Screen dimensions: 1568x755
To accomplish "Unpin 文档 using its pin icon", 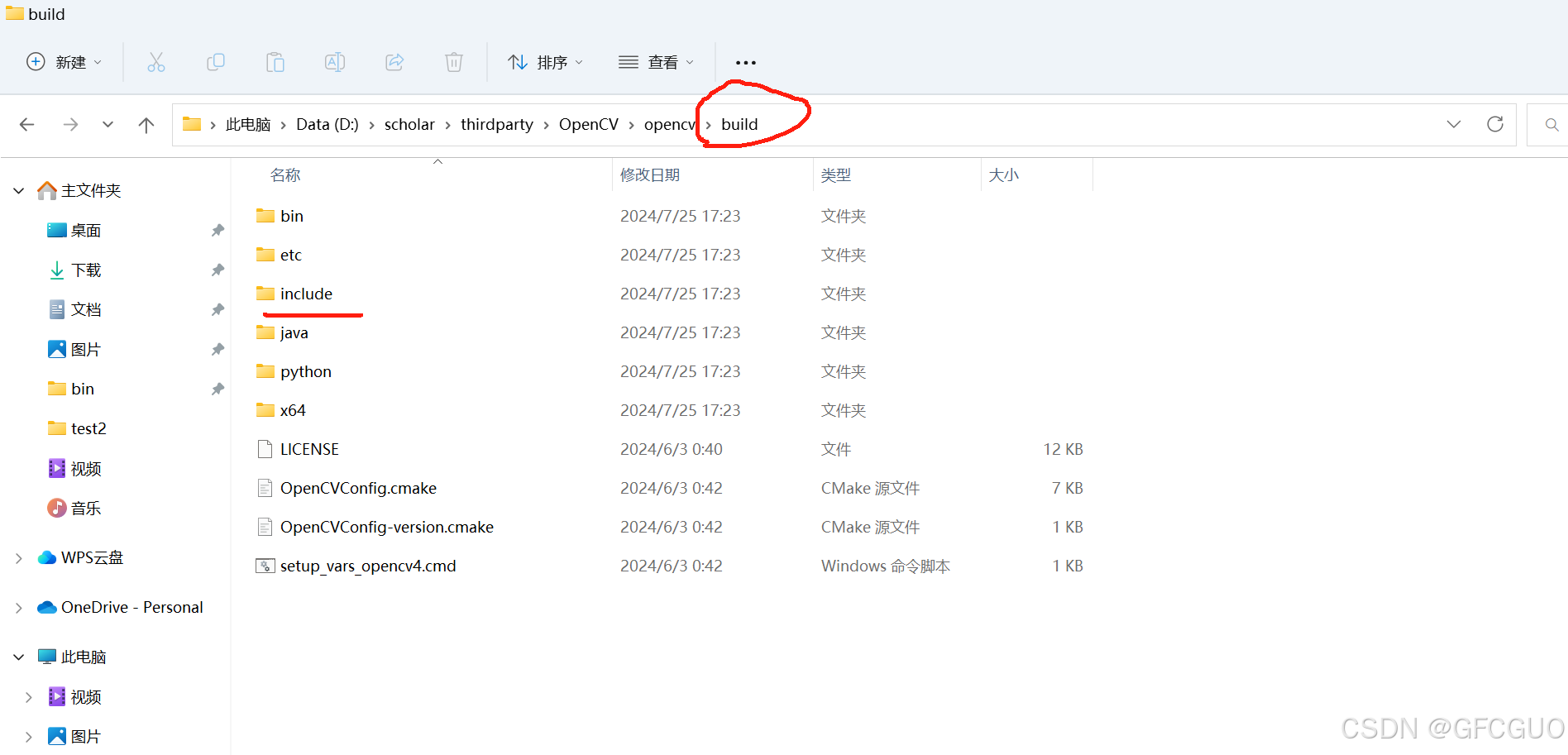I will tap(218, 310).
